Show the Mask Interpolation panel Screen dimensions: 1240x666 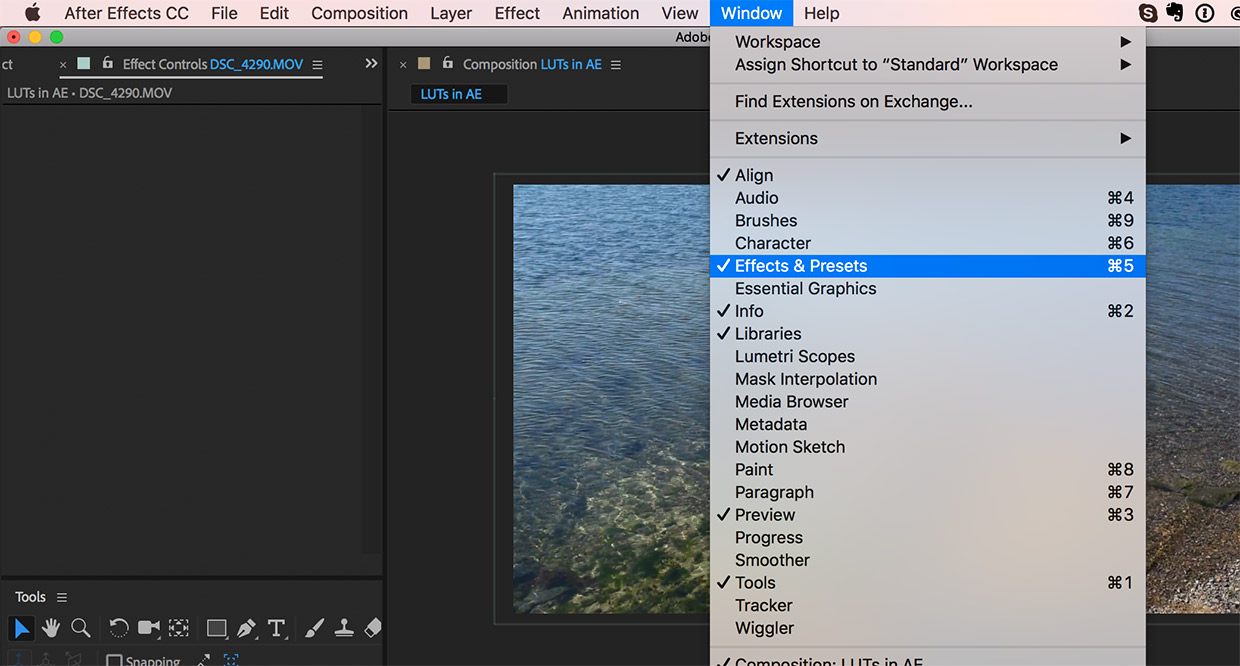[928, 379]
